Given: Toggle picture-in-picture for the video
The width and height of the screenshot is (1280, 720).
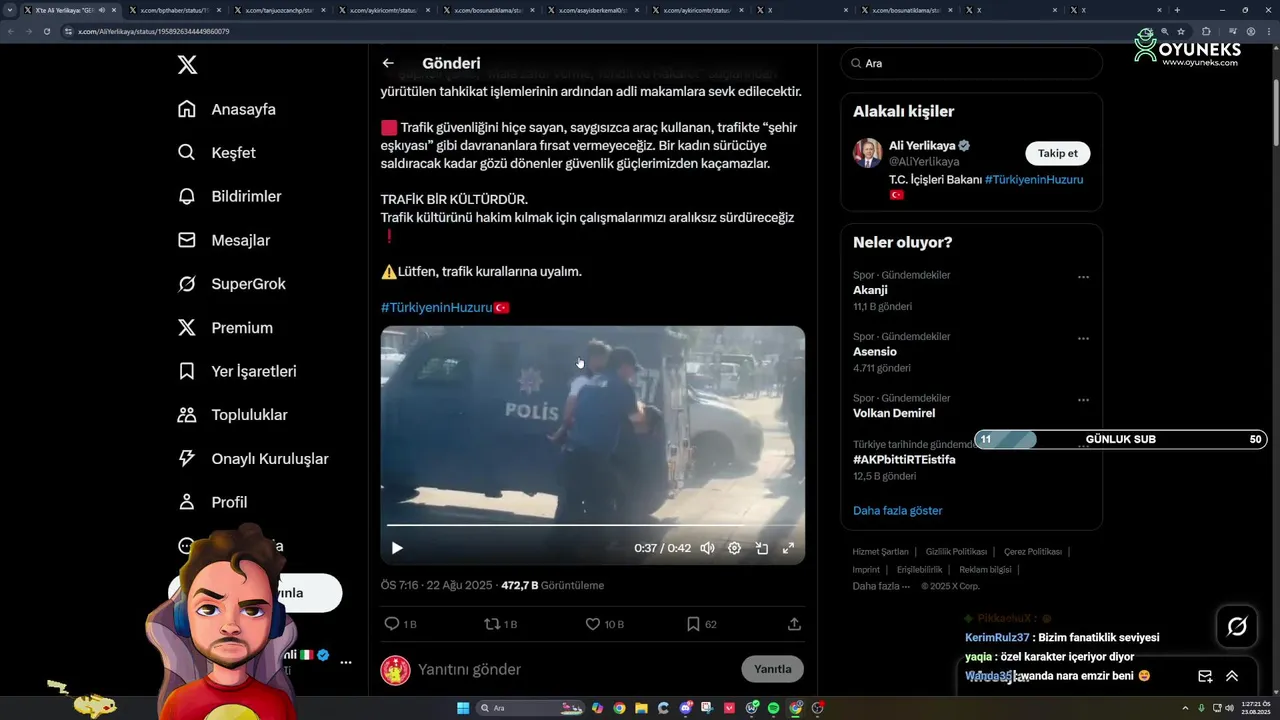Looking at the screenshot, I should pos(761,548).
